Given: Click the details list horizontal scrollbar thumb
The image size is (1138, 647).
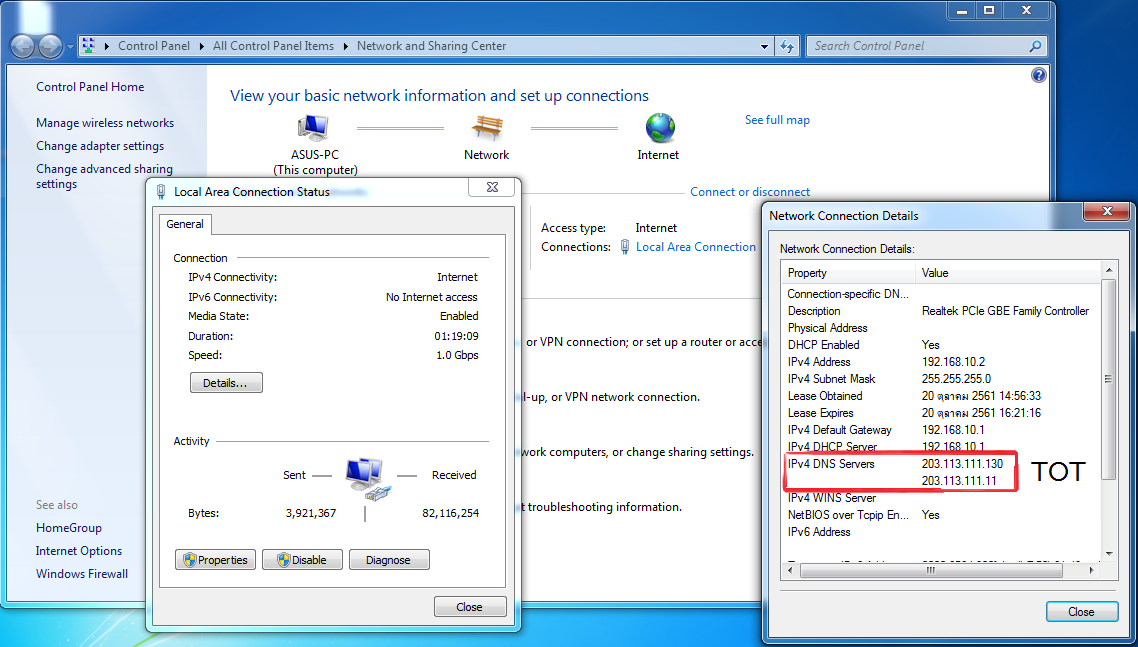Looking at the screenshot, I should (x=931, y=571).
